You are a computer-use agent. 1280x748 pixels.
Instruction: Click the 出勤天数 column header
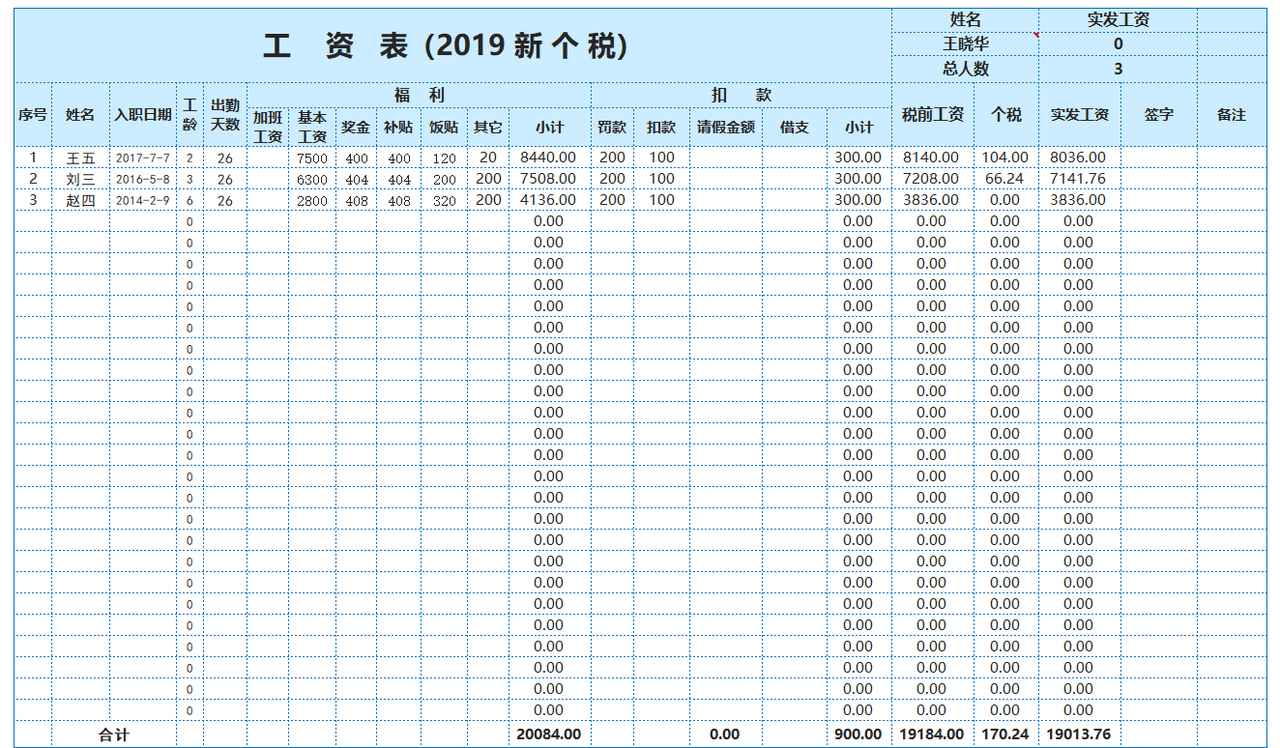[225, 114]
